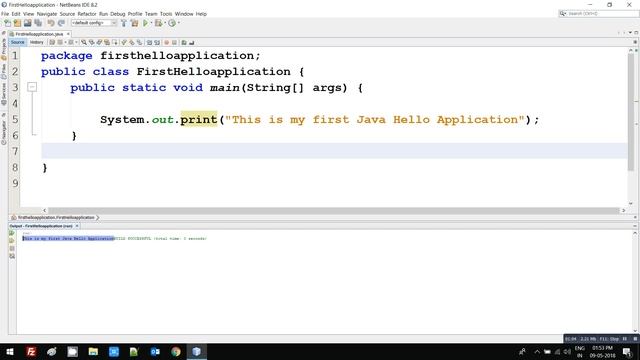Open the Services side panel tab
The height and width of the screenshot is (360, 640).
pos(4,95)
